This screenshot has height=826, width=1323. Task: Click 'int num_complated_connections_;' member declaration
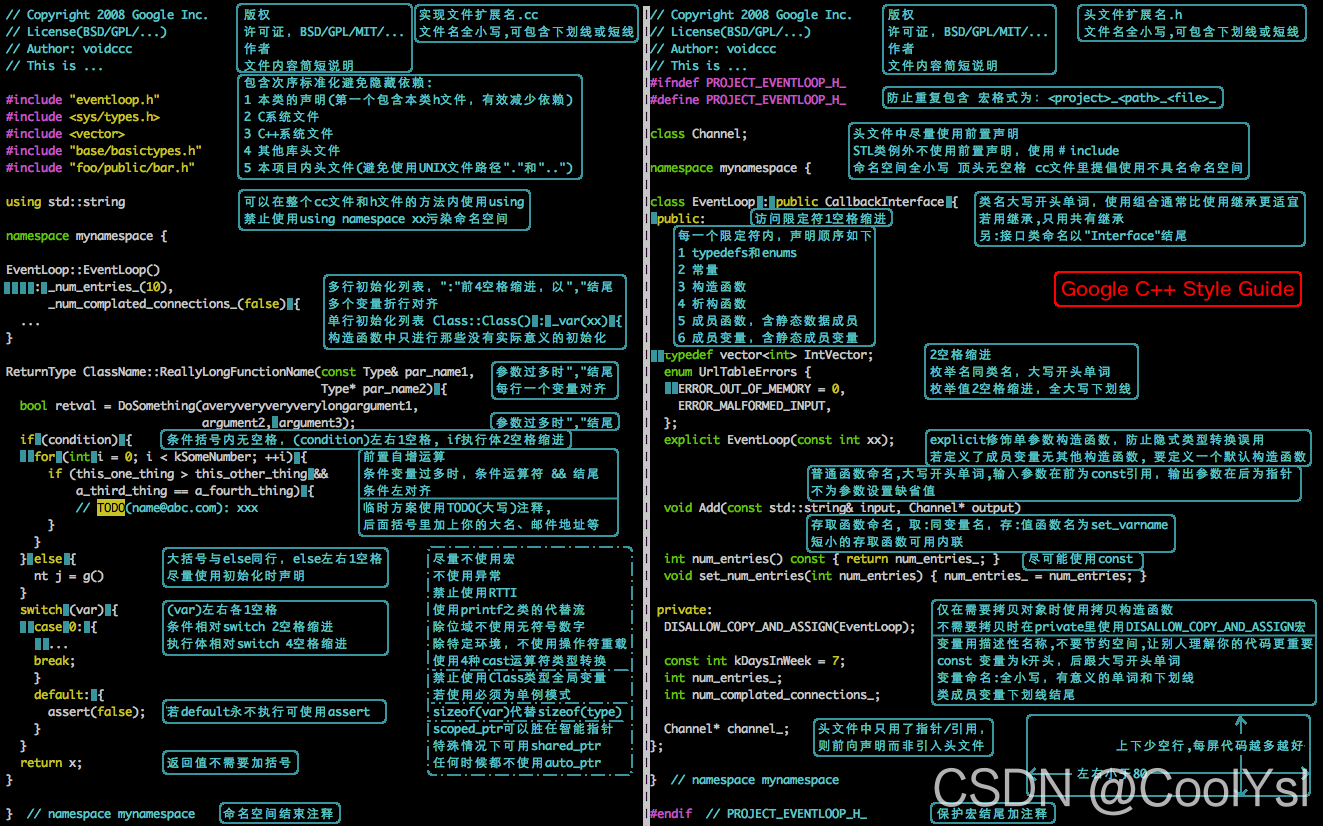click(x=772, y=695)
